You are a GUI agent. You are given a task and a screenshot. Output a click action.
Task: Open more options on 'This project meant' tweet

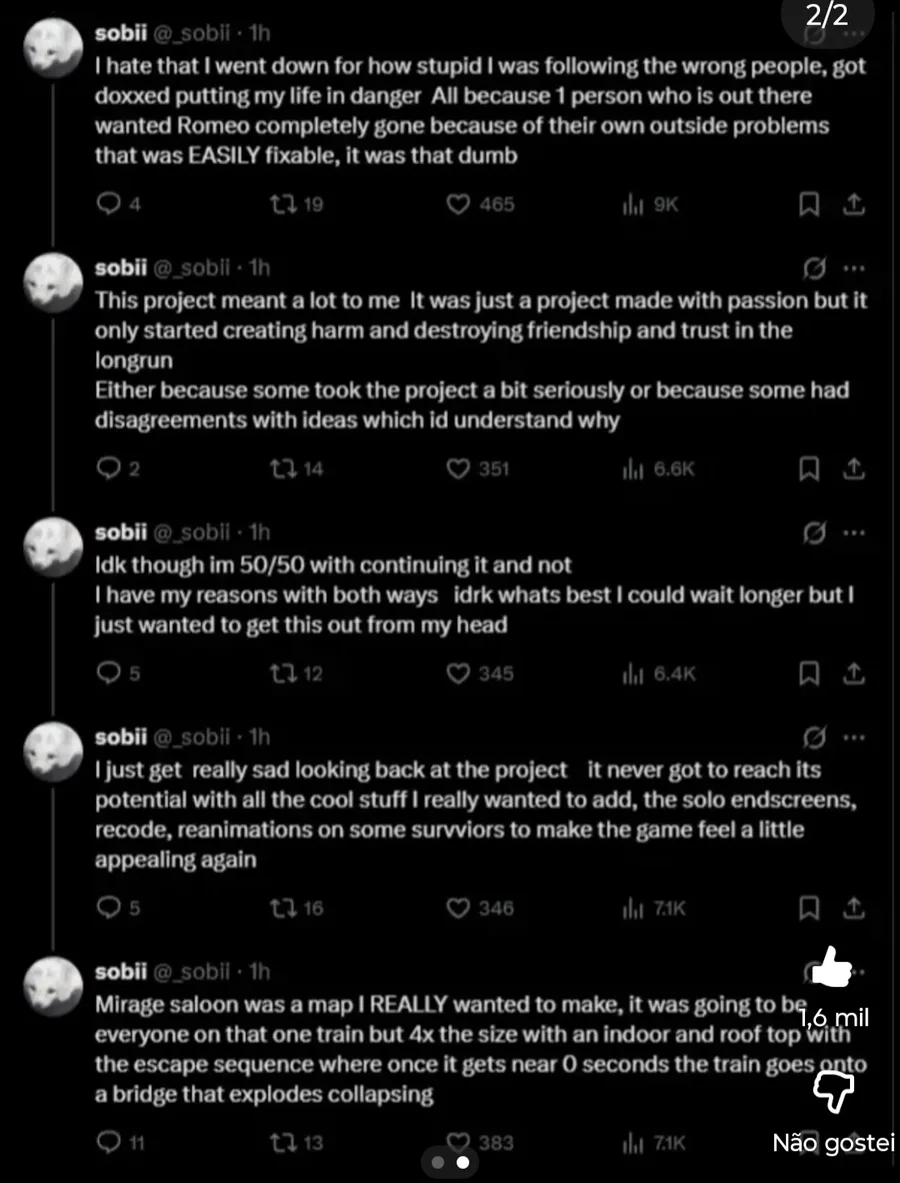[x=853, y=268]
